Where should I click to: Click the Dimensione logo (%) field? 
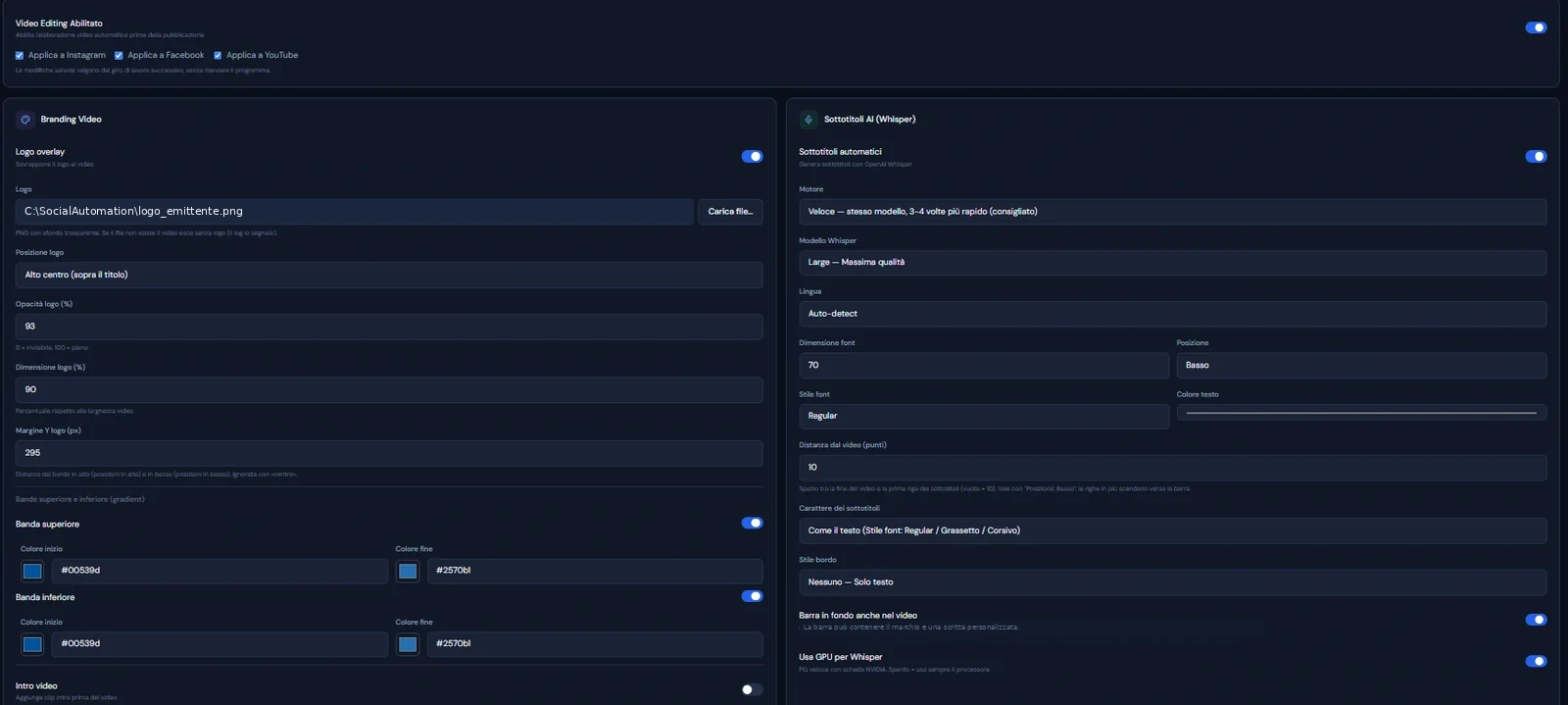389,390
